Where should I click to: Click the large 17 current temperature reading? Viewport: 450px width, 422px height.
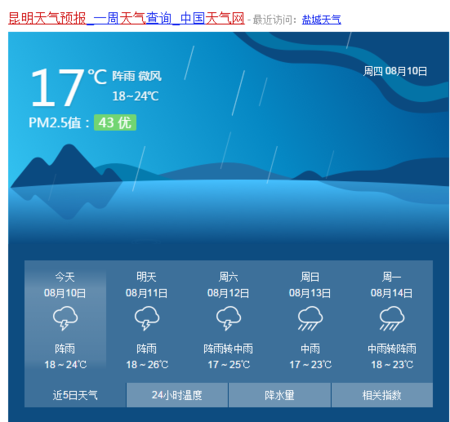click(x=57, y=87)
